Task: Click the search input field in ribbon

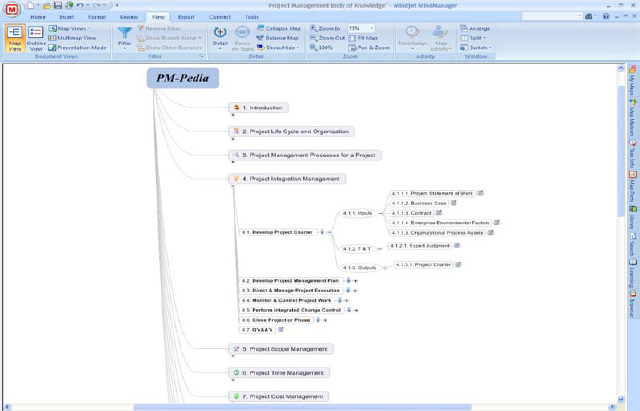Action: click(x=551, y=16)
